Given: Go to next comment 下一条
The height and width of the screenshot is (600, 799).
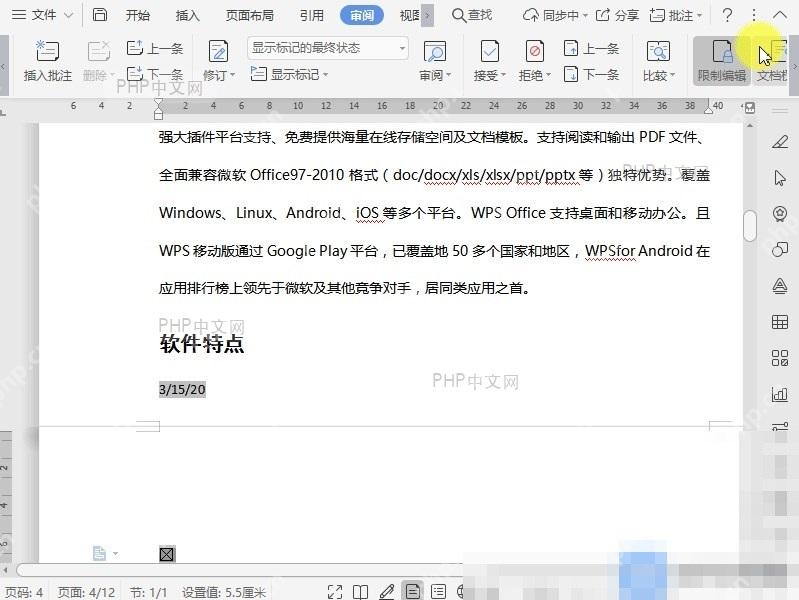Looking at the screenshot, I should click(x=154, y=74).
